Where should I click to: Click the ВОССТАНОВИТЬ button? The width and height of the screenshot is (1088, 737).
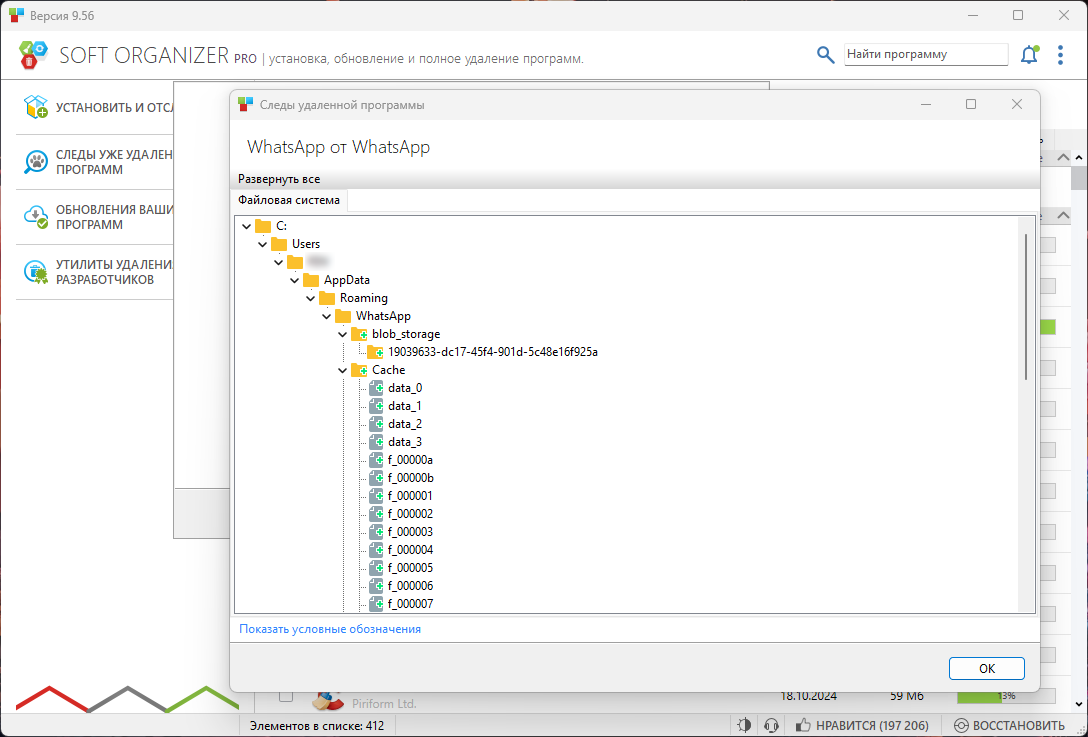(x=1009, y=725)
